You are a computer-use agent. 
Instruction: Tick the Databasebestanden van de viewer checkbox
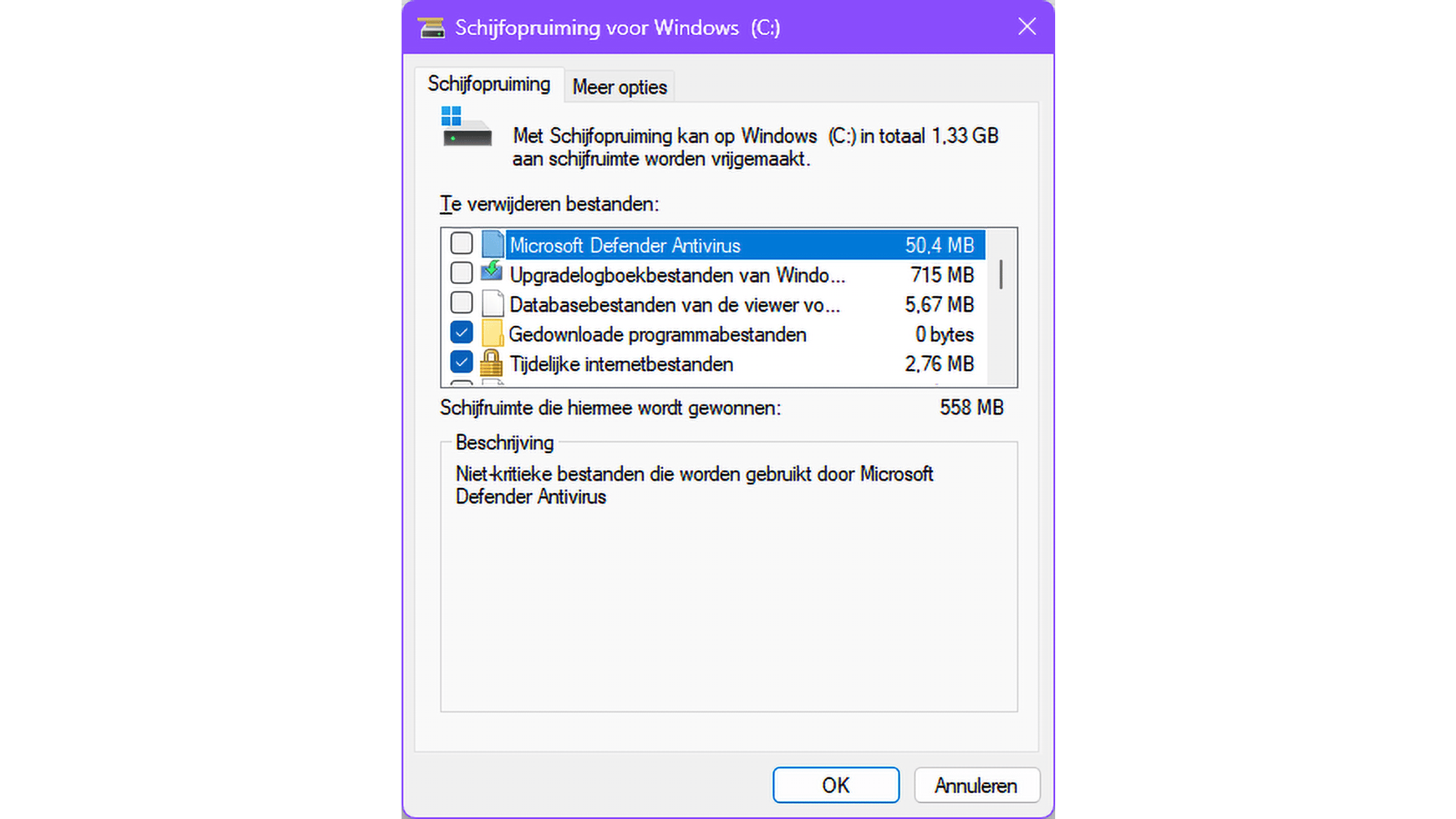coord(461,303)
